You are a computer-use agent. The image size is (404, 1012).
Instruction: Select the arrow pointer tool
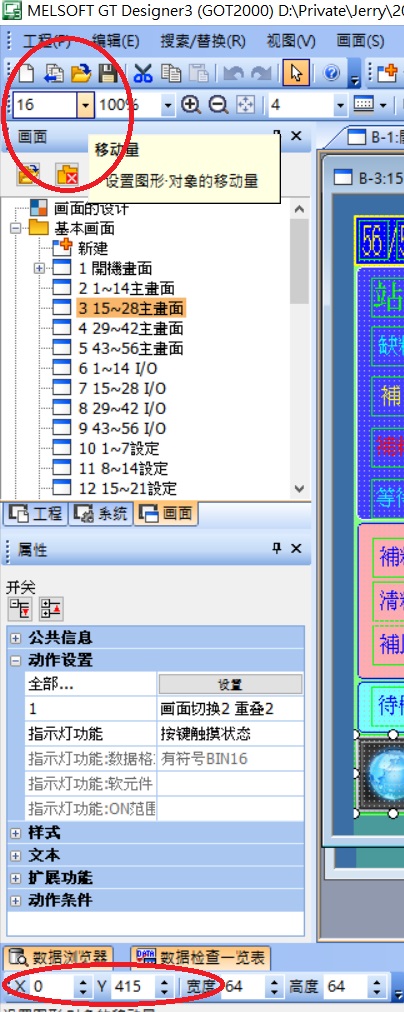click(x=296, y=73)
